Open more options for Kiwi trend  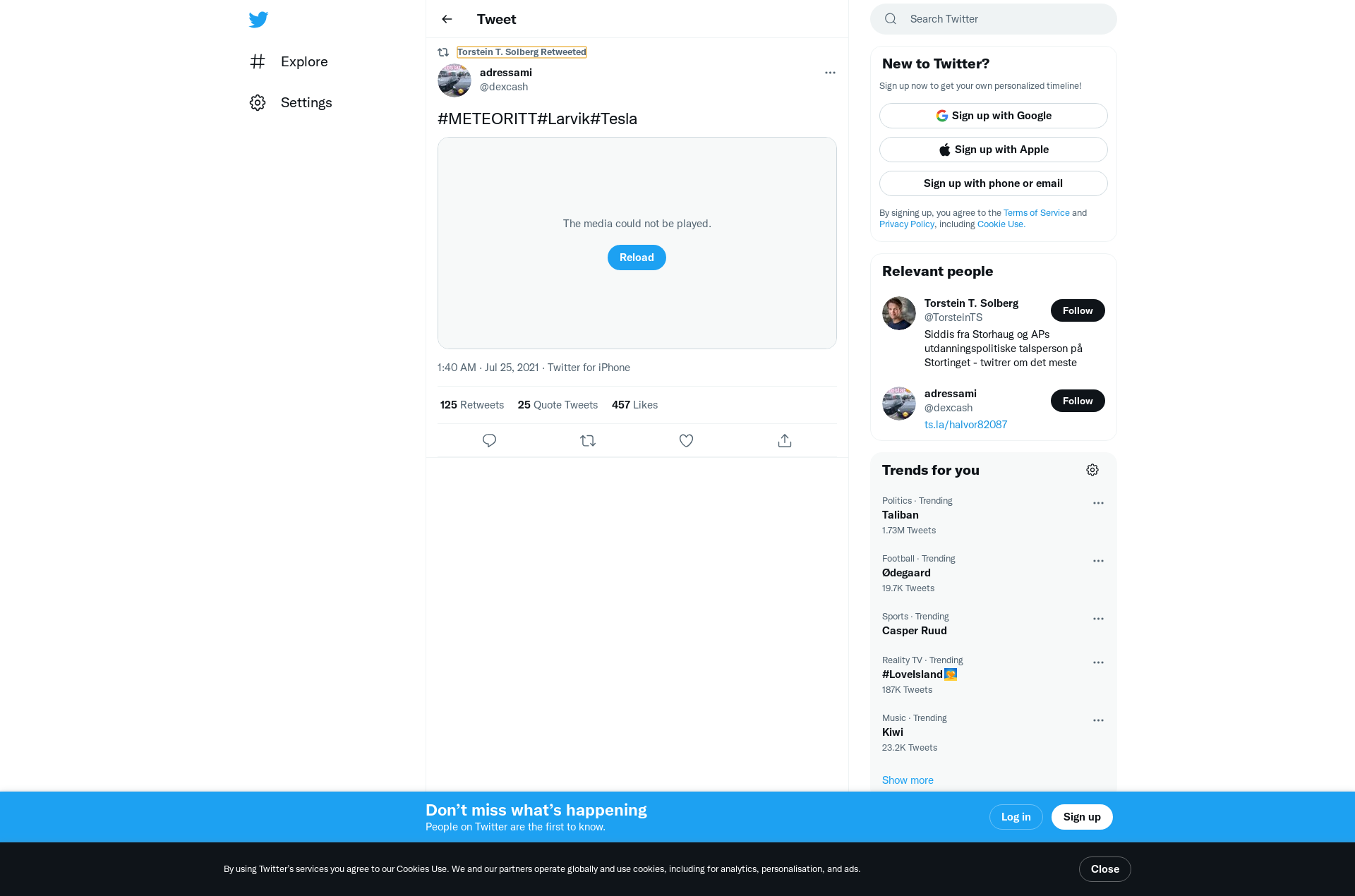pos(1098,720)
